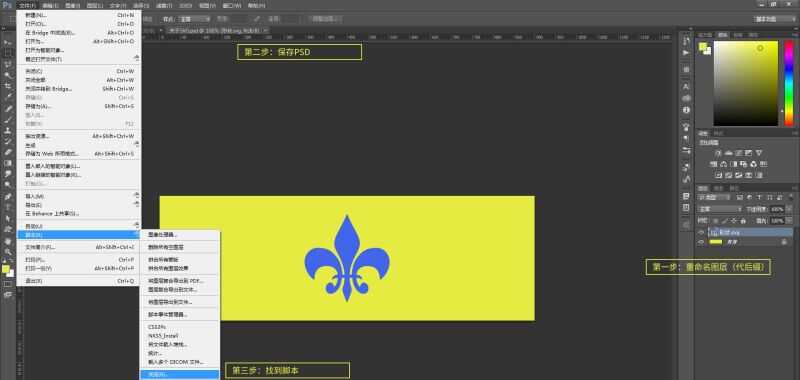Select the Zoom tool near the toolbox bottom

tap(8, 251)
